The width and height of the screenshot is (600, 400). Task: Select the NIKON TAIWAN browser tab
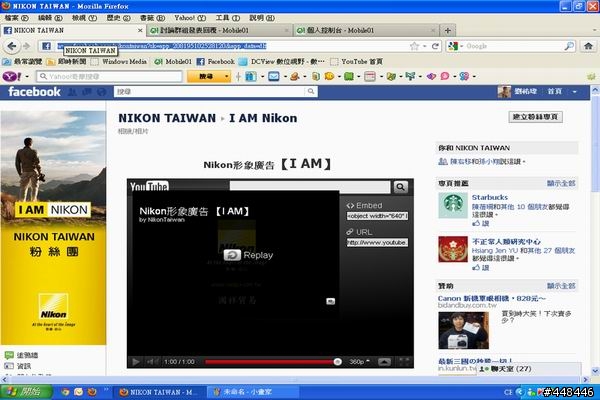point(72,30)
